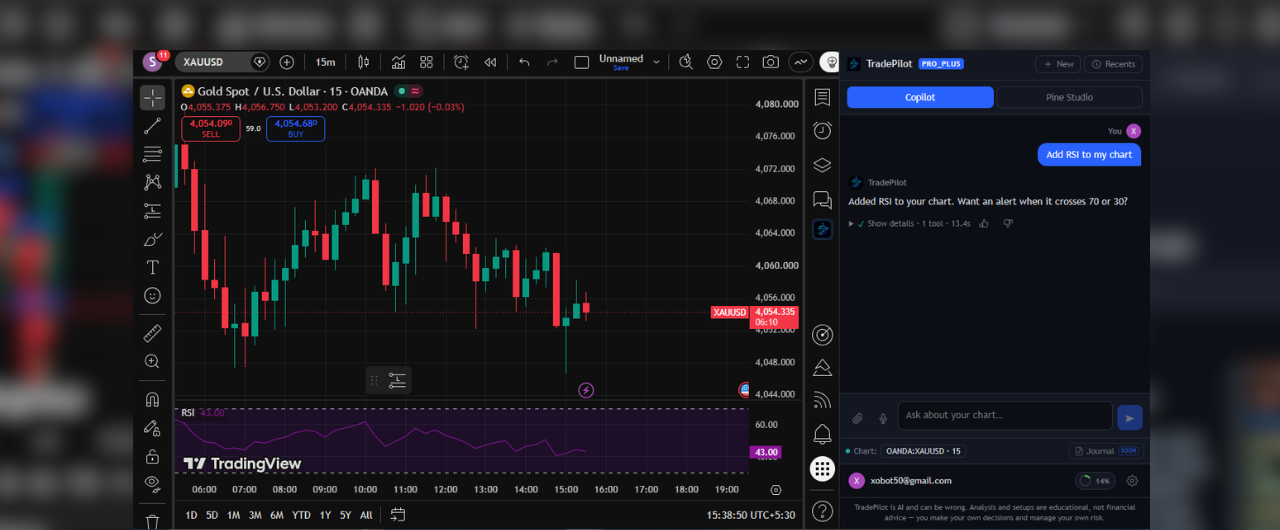Click the 15:38:50 UTC+5:30 timezone clock
This screenshot has width=1280, height=530.
750,515
